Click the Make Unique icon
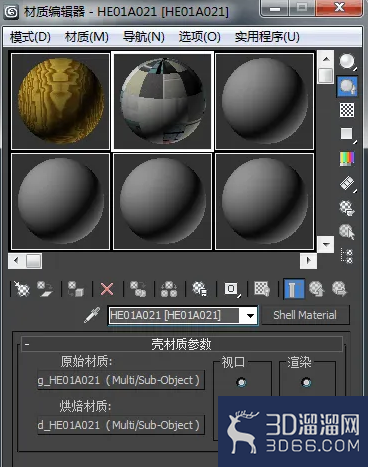The width and height of the screenshot is (368, 467). tap(169, 289)
